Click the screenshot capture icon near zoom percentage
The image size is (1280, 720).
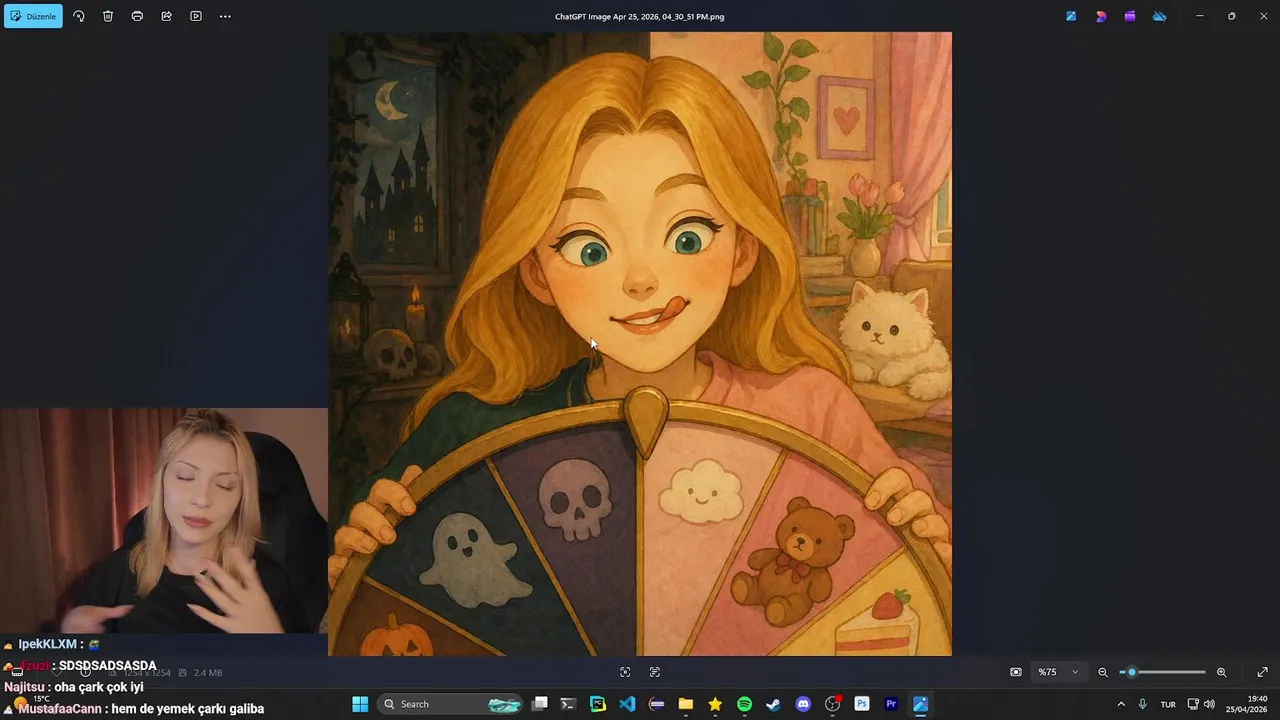point(1016,672)
